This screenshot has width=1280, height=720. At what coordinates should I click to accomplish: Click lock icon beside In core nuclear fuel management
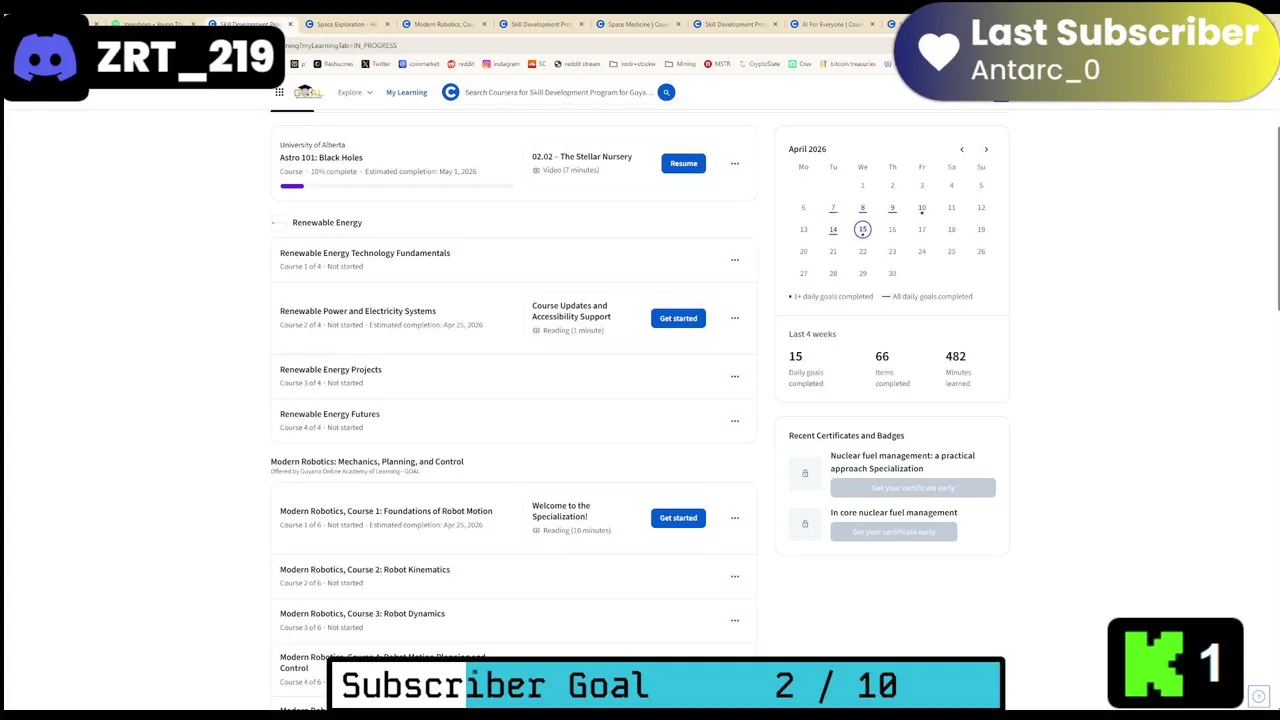tap(805, 524)
